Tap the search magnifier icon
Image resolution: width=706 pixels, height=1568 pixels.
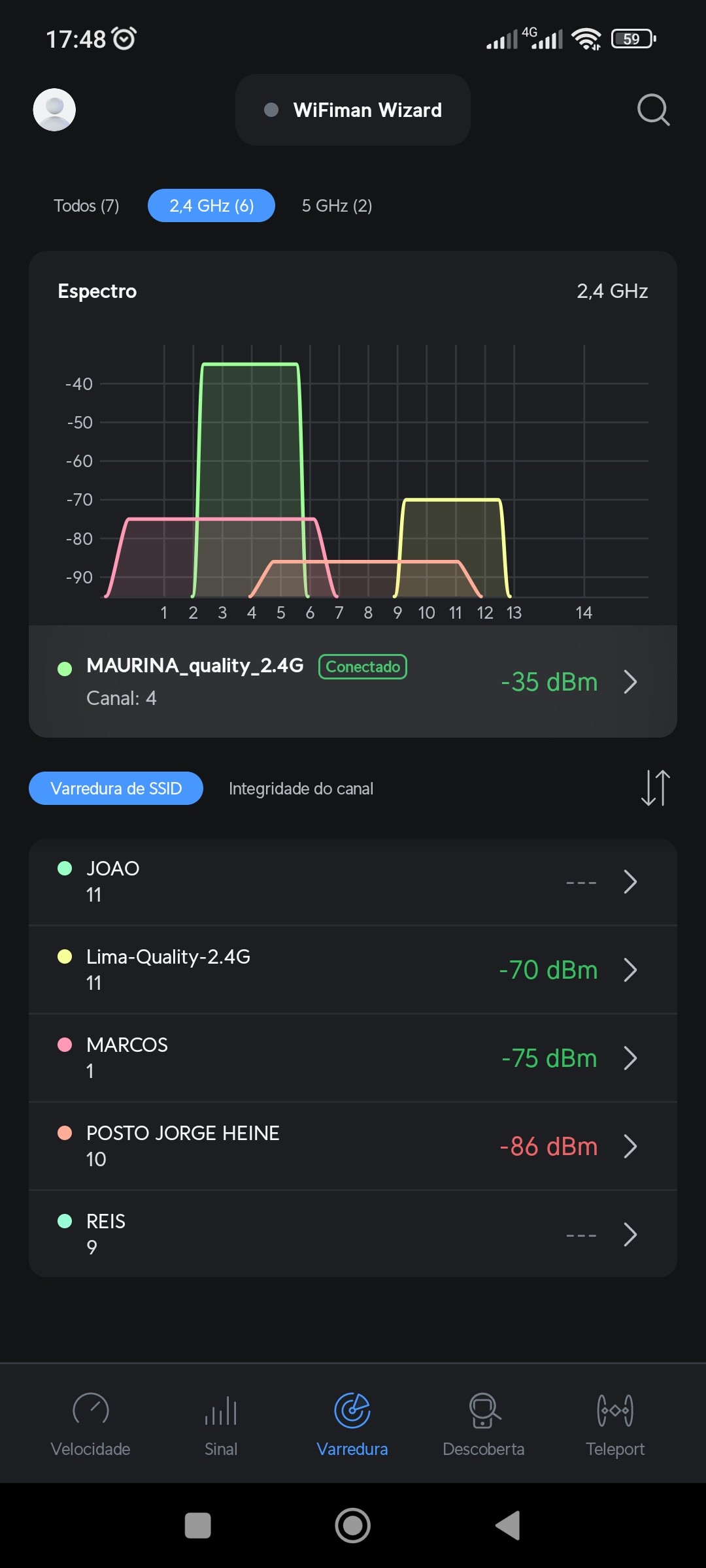tap(653, 110)
